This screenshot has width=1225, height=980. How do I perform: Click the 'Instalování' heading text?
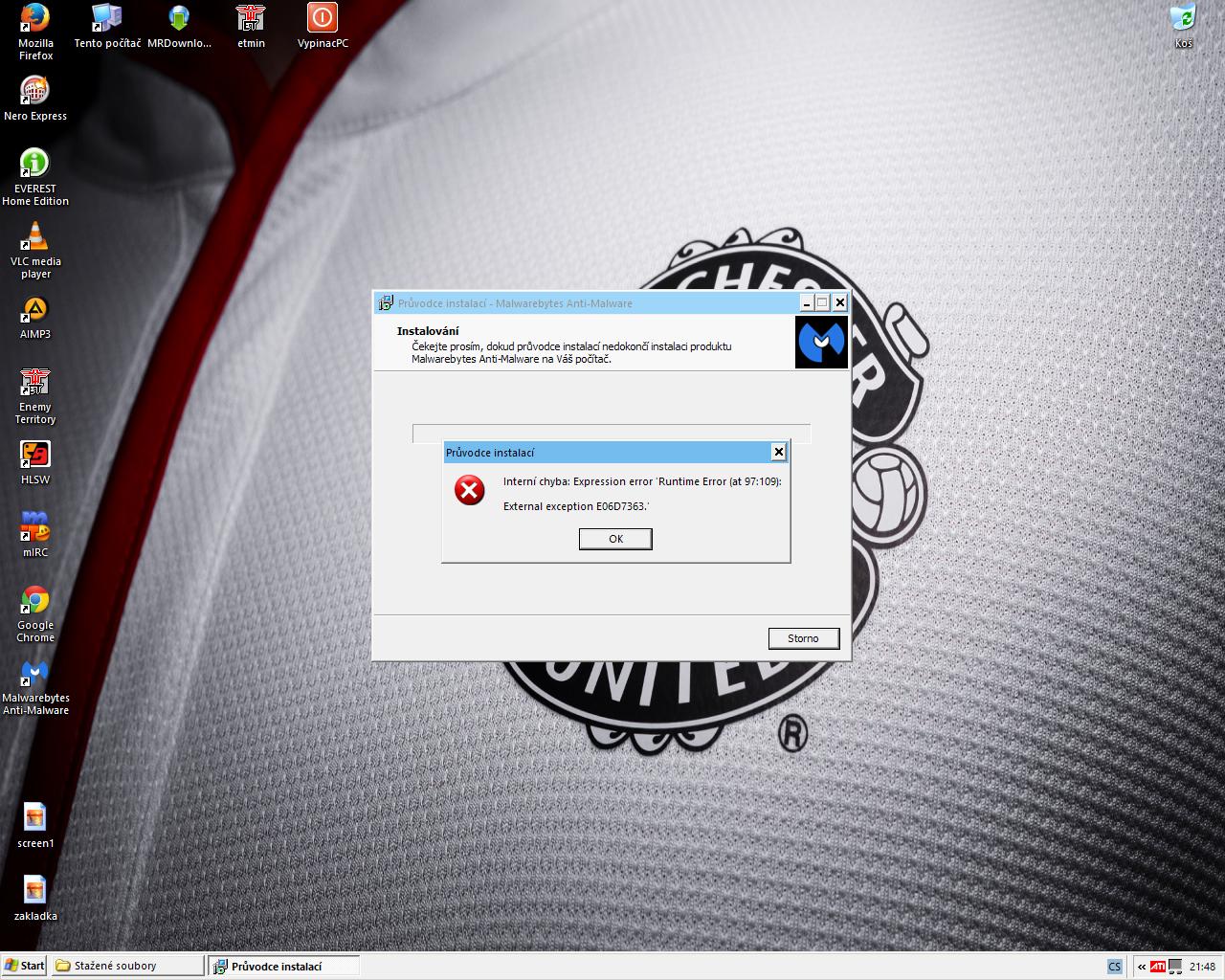[x=428, y=331]
